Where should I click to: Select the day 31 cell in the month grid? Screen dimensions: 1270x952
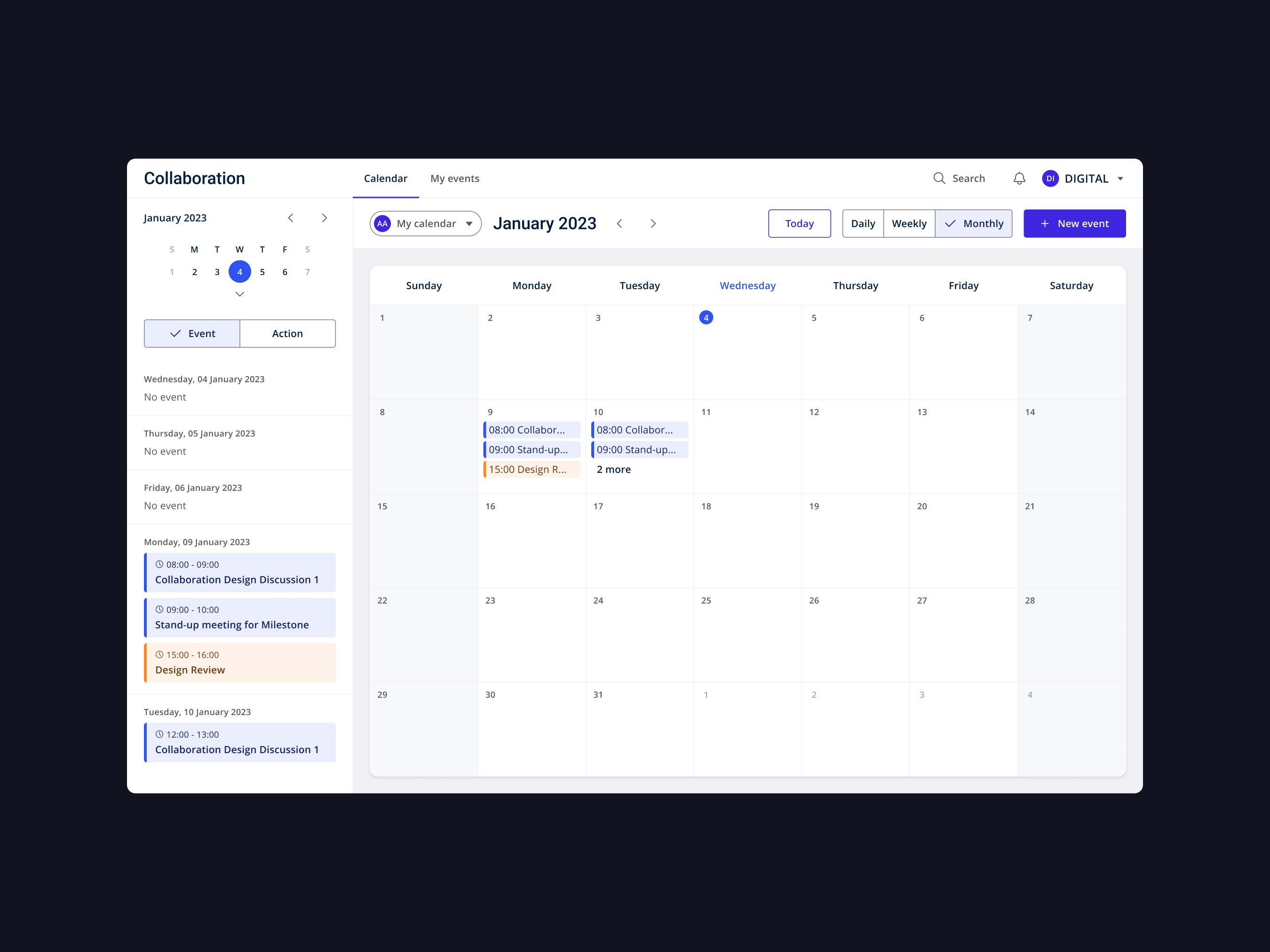pyautogui.click(x=640, y=729)
